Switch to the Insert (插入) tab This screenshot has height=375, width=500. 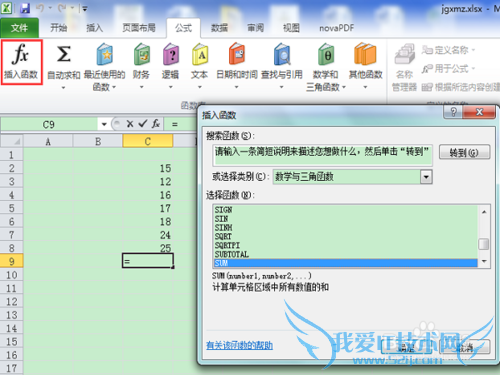tap(95, 28)
